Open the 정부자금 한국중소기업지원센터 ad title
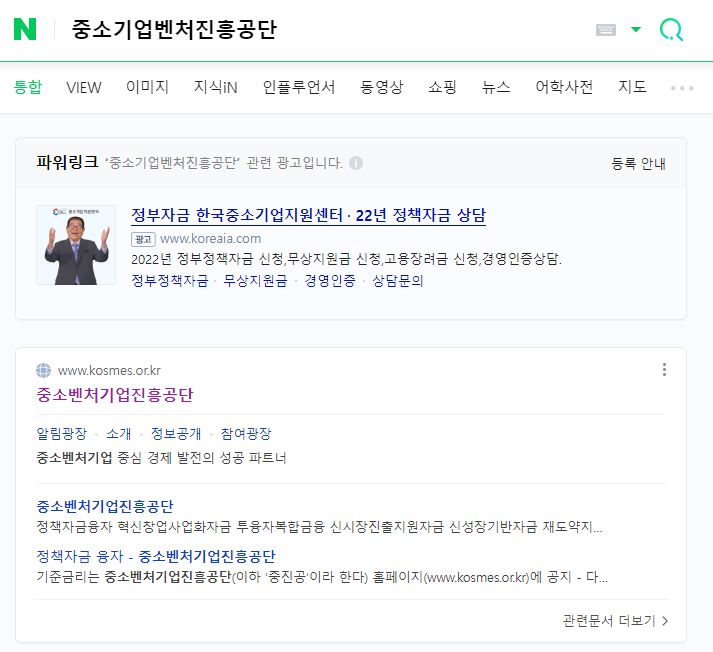713x652 pixels. [308, 215]
